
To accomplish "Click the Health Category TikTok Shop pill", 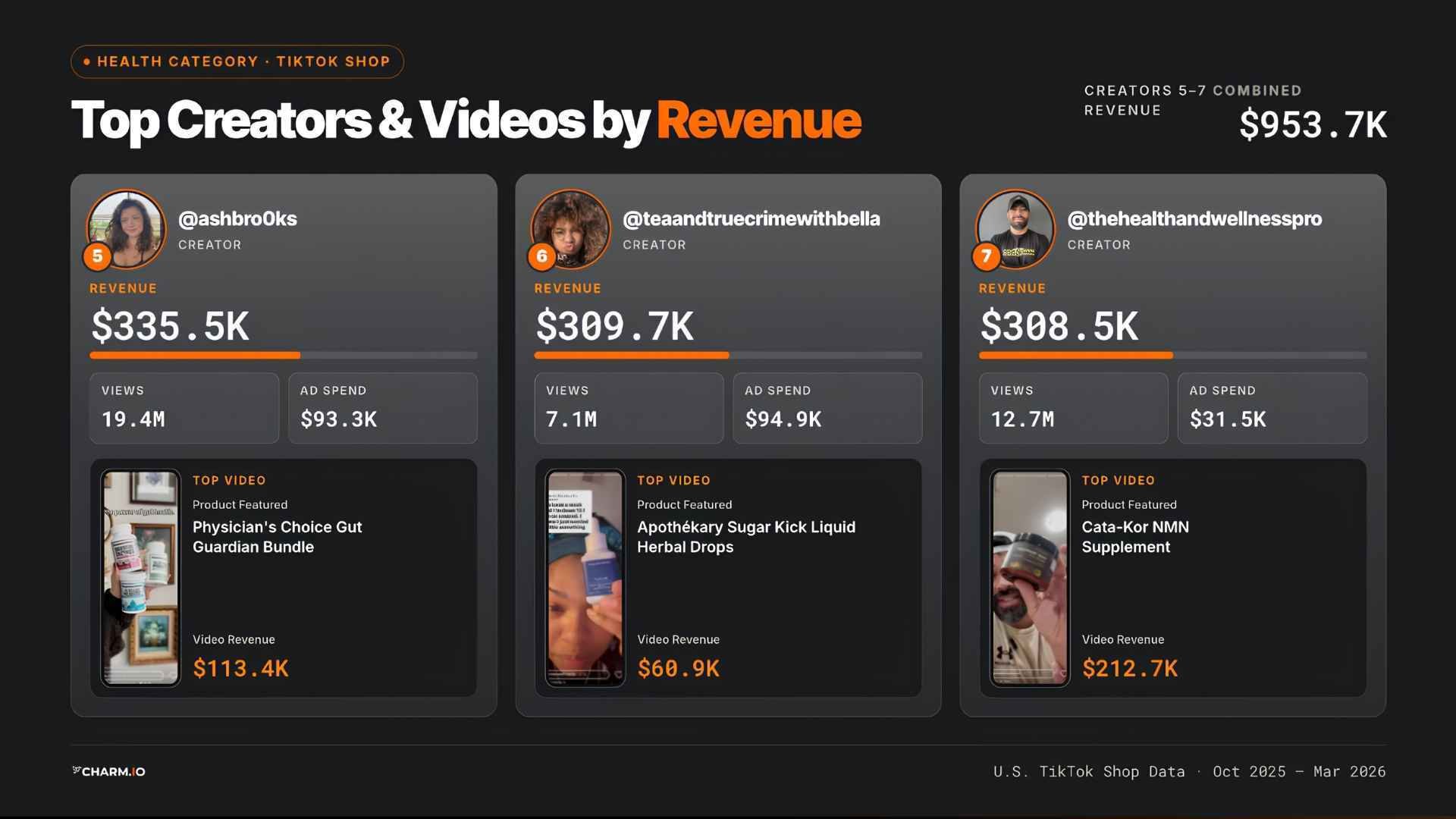I will point(237,61).
